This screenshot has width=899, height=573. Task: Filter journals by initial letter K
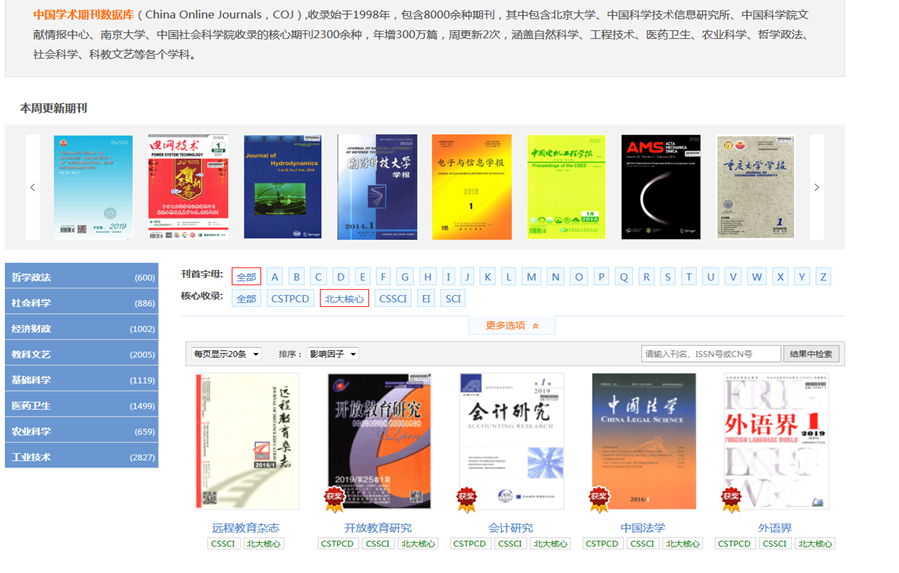tap(487, 276)
